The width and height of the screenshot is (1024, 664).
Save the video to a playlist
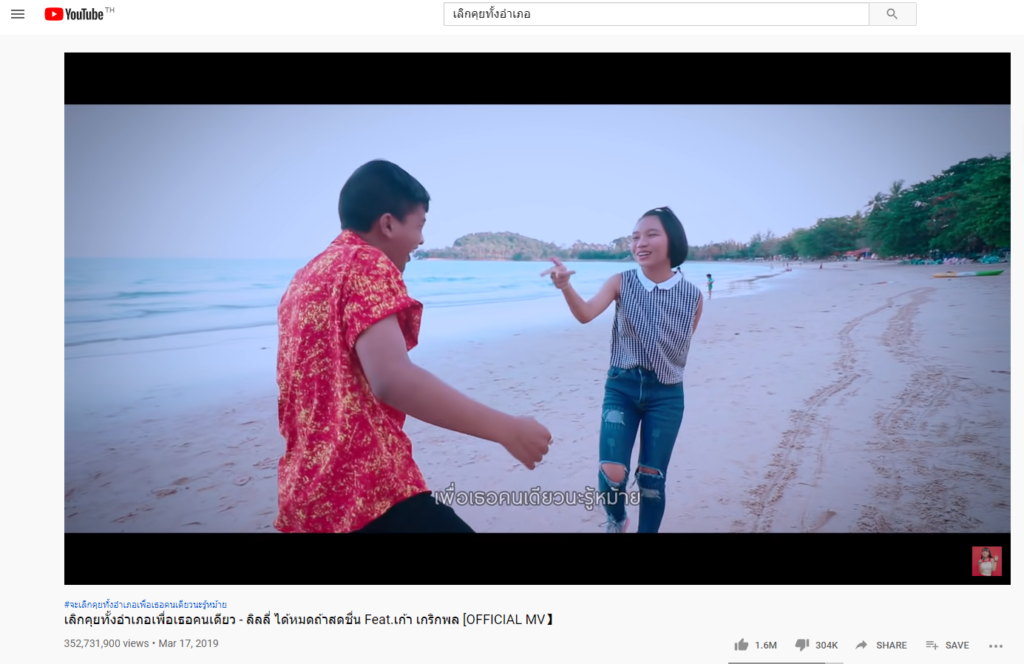[x=948, y=645]
